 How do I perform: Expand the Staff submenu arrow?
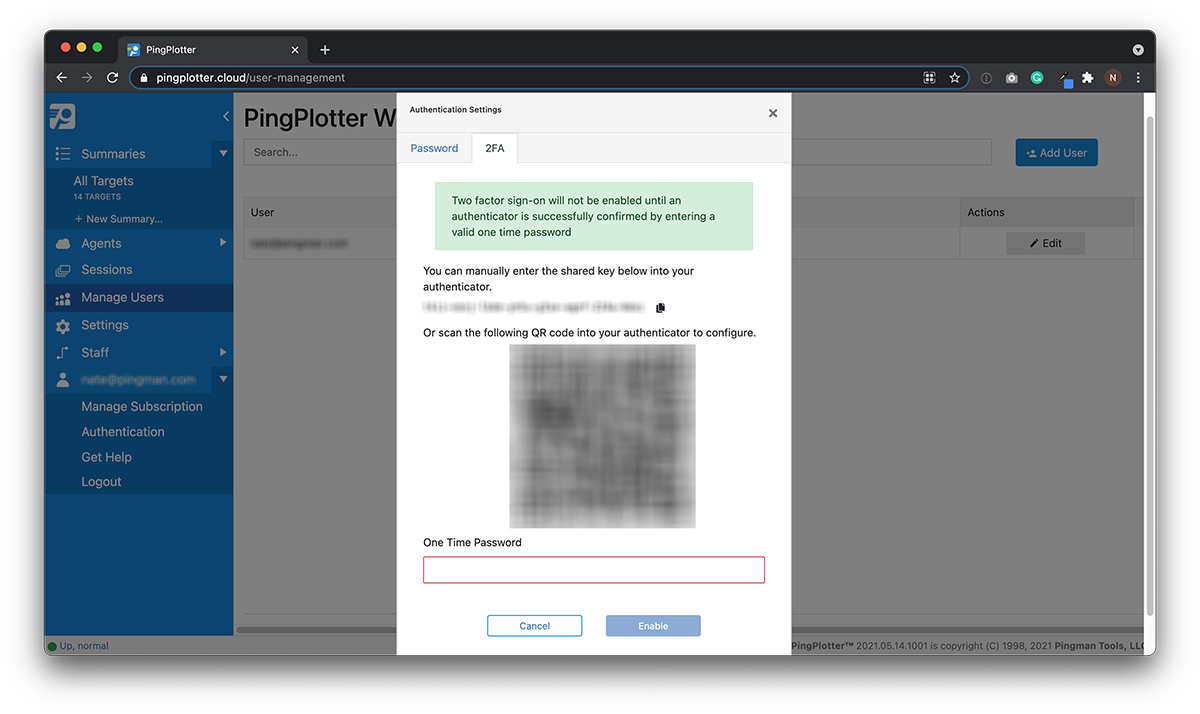coord(223,352)
